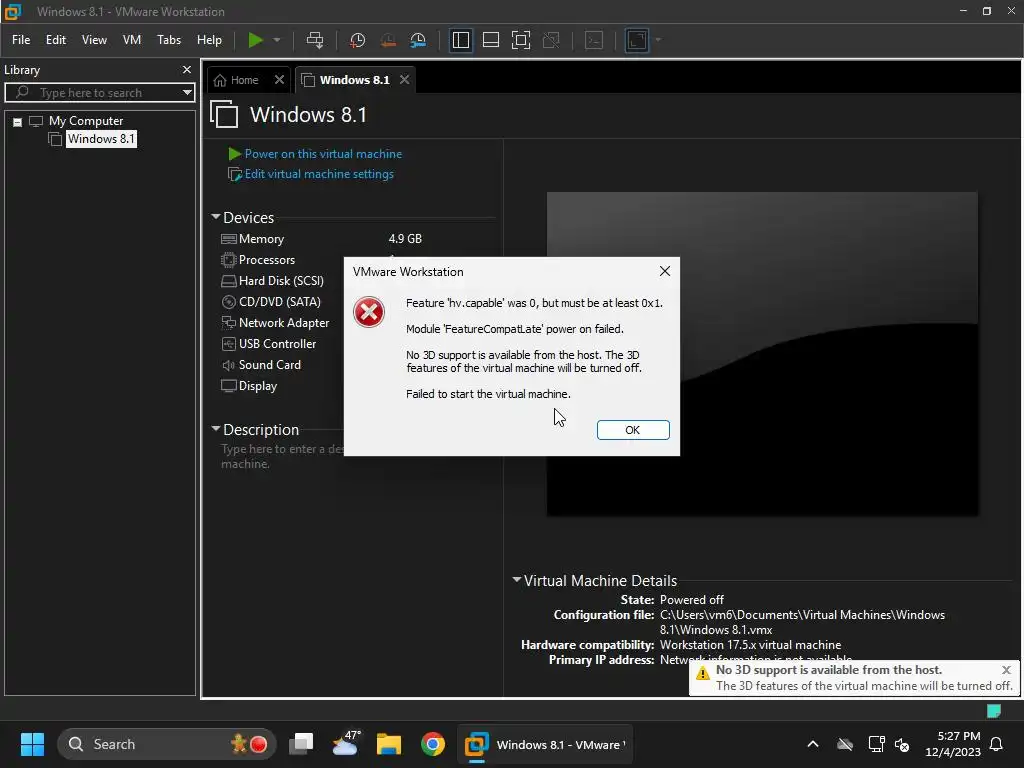Open Task View from taskbar

click(x=301, y=744)
